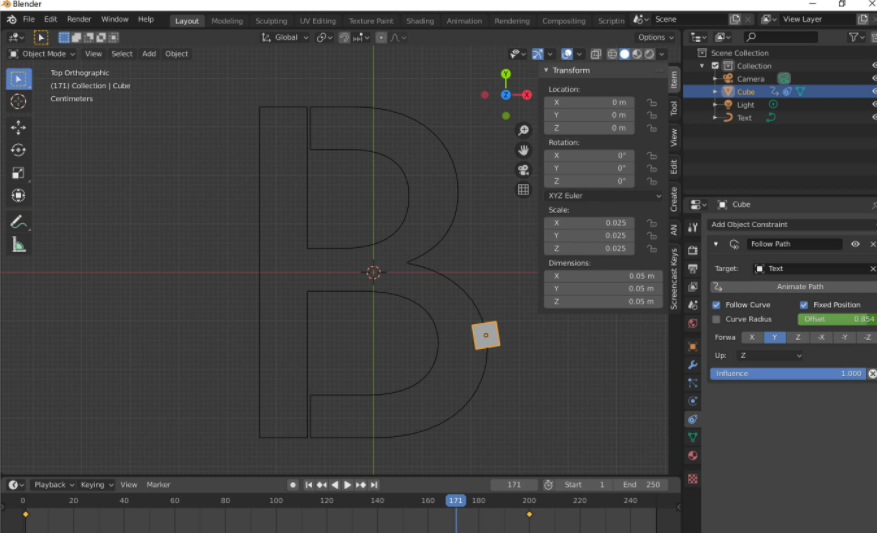
Task: Select the Measure tool
Action: coord(18,244)
